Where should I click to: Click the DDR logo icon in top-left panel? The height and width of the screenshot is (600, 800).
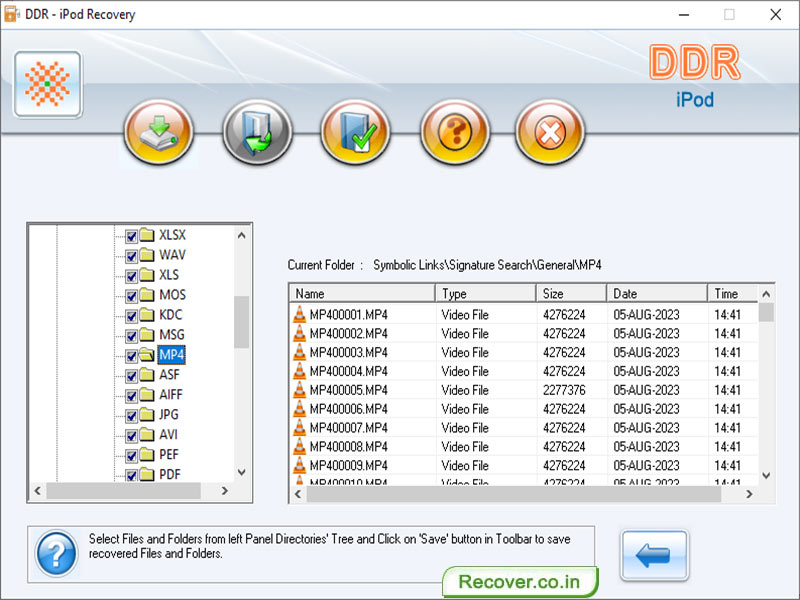(46, 85)
